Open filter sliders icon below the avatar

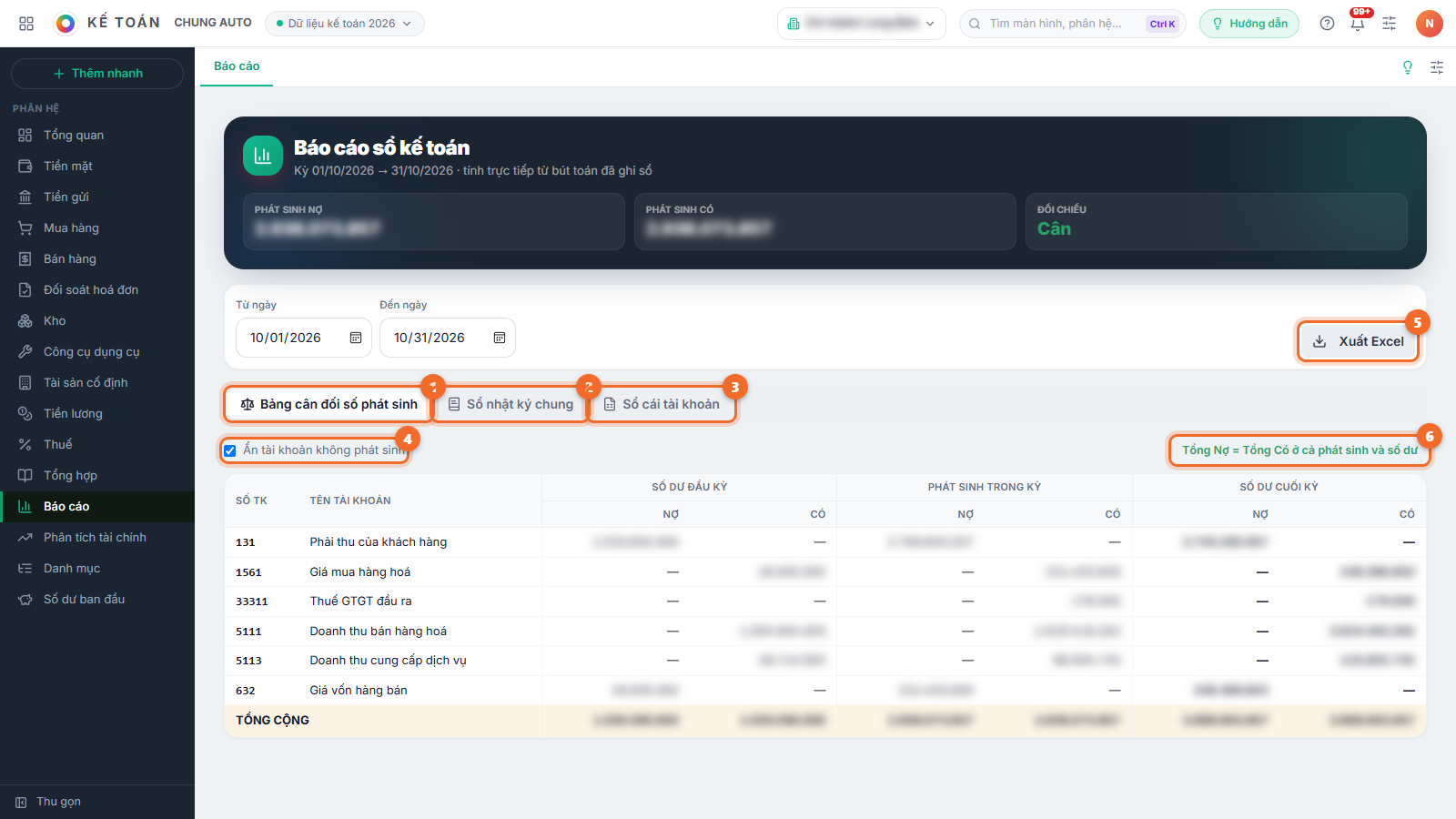(1437, 67)
